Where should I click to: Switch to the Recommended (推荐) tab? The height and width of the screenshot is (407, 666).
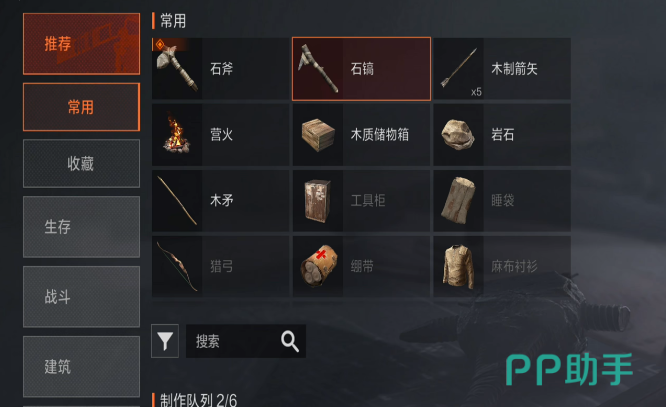81,44
